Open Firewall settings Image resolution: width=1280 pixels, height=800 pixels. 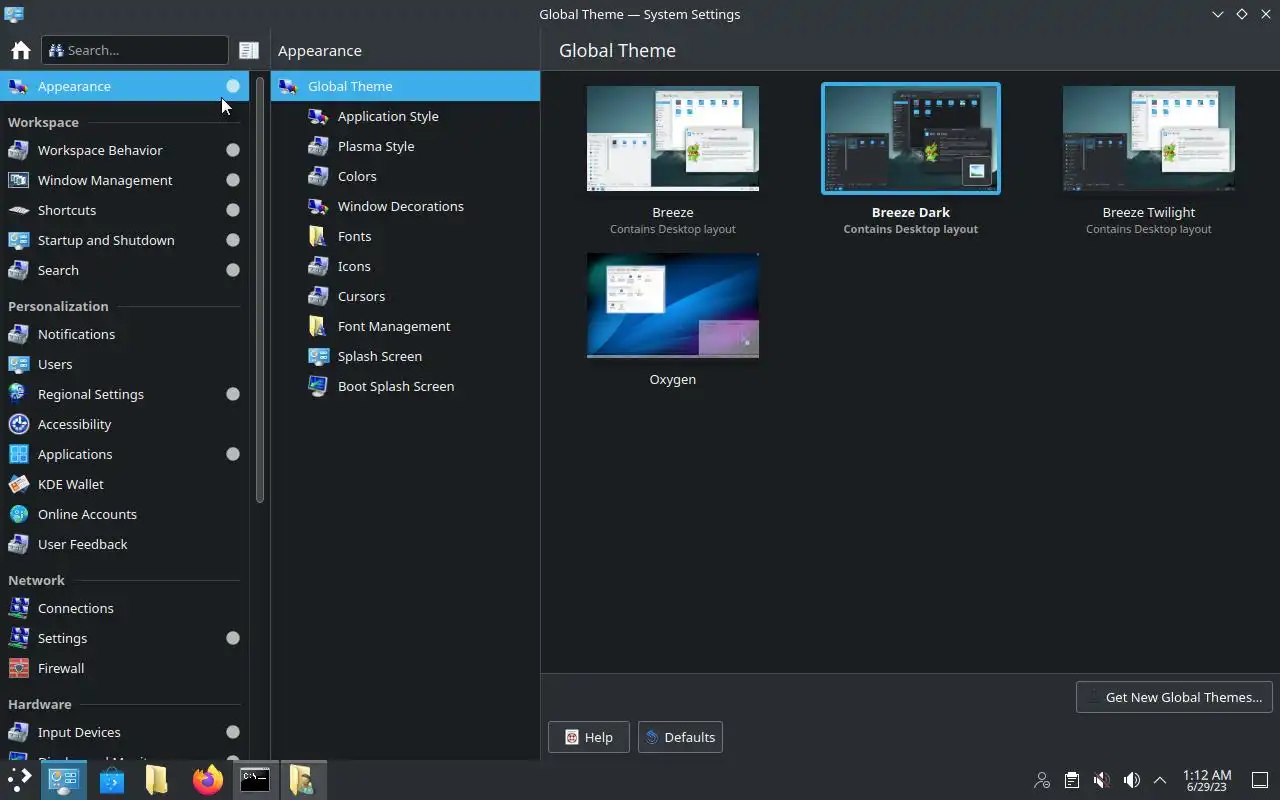[x=124, y=668]
